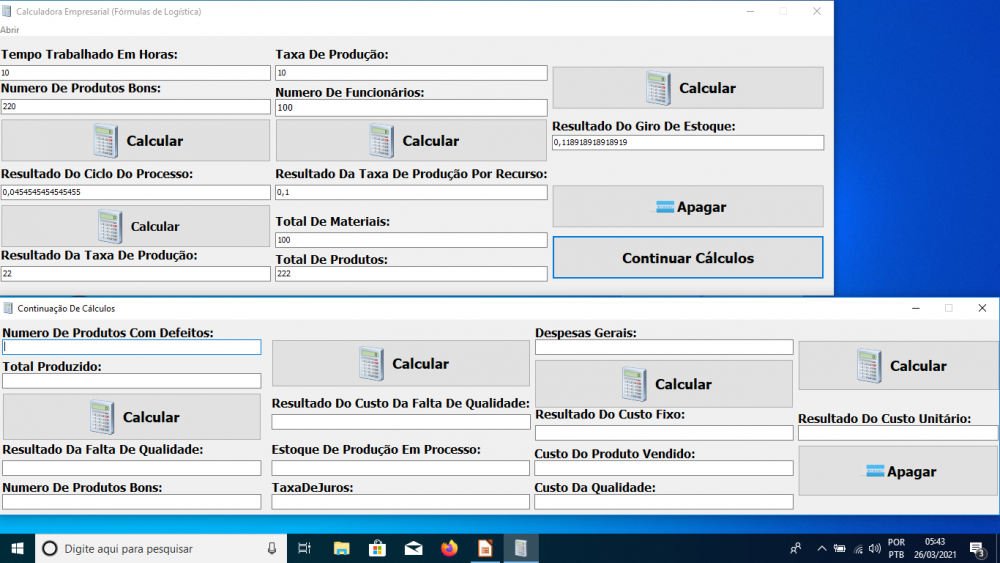Select the Despesas Gerais text box

point(664,347)
